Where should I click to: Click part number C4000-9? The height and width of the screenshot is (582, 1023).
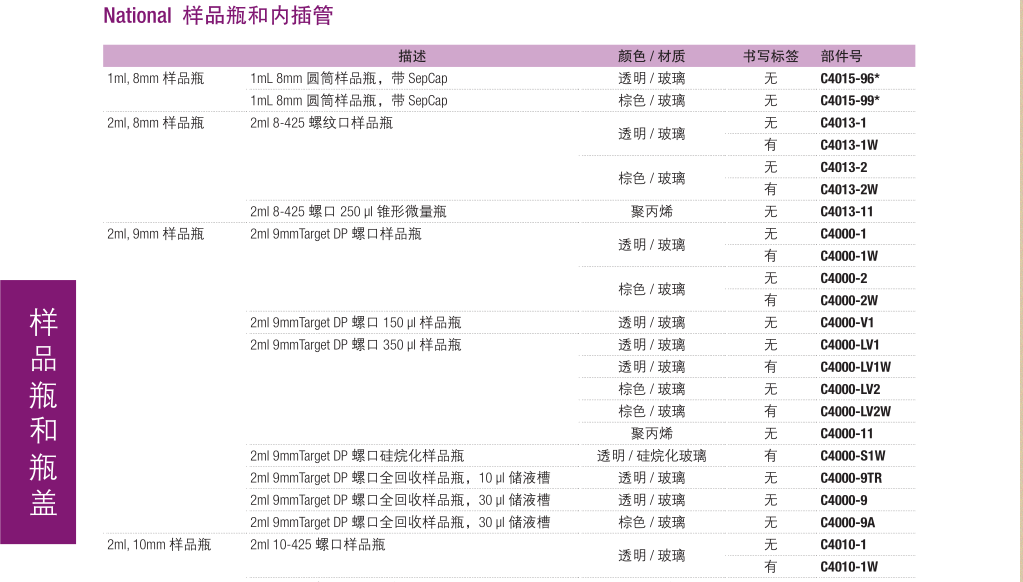(x=844, y=500)
